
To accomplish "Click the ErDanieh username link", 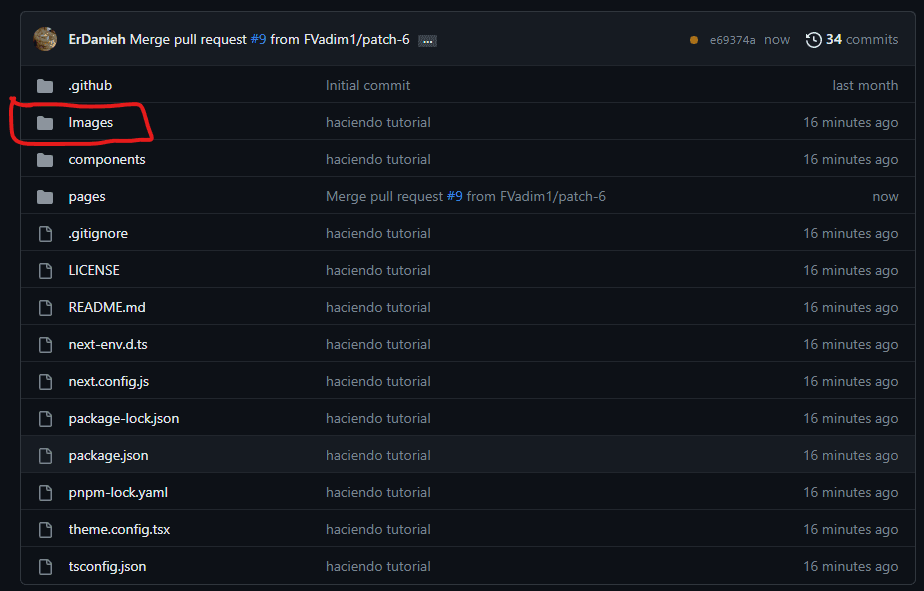I will (97, 40).
